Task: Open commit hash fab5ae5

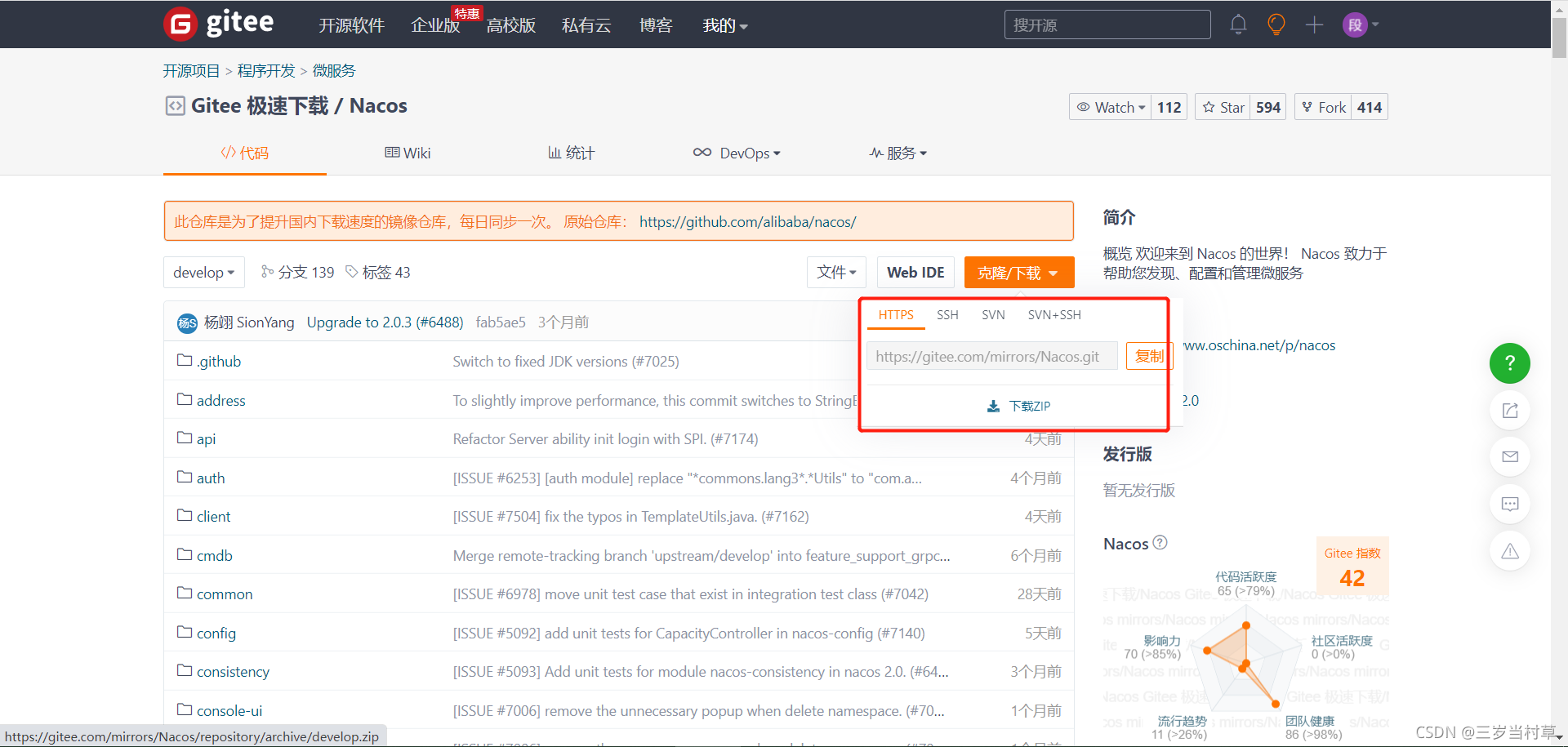Action: click(501, 322)
